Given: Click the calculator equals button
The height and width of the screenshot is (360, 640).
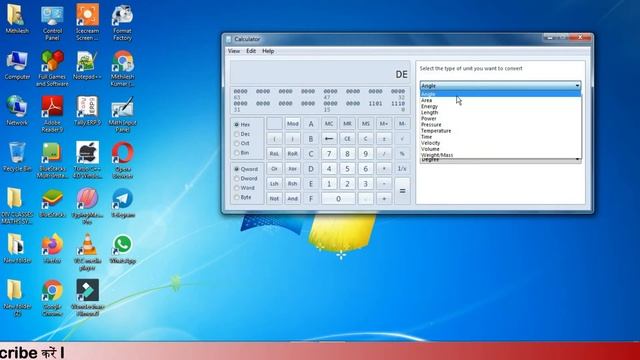Looking at the screenshot, I should [x=402, y=191].
